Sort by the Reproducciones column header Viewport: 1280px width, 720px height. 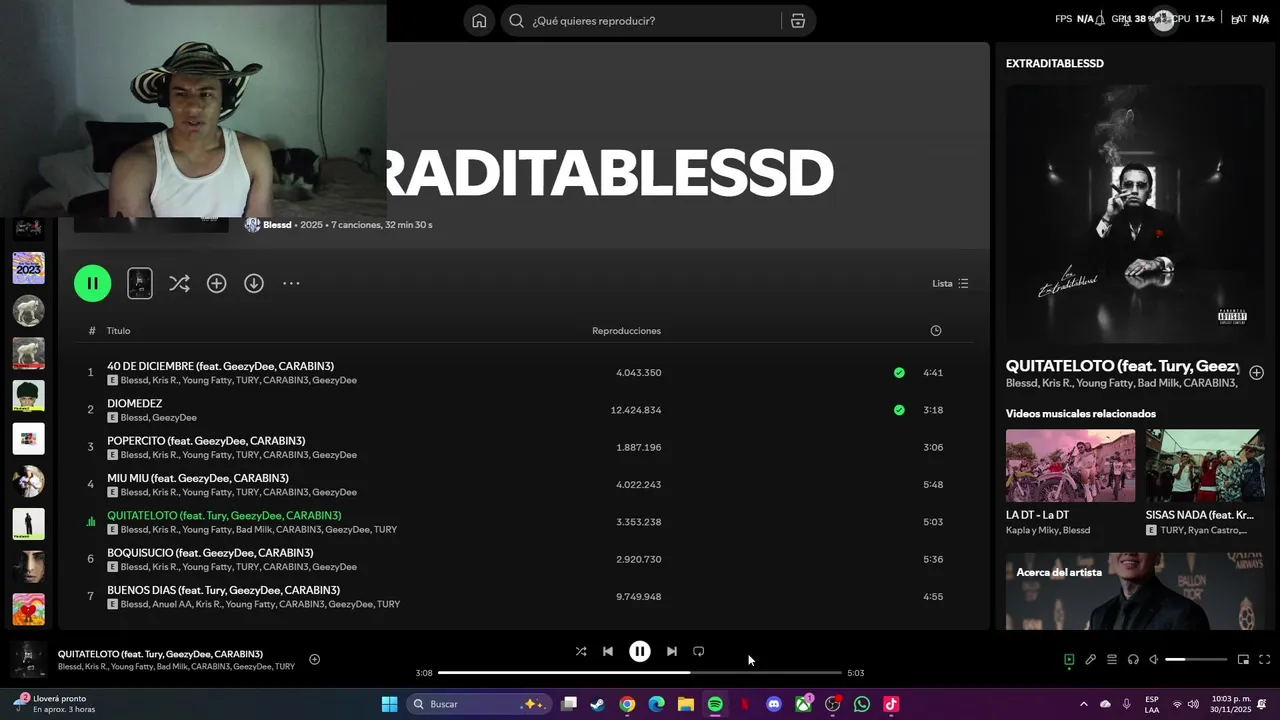point(626,331)
